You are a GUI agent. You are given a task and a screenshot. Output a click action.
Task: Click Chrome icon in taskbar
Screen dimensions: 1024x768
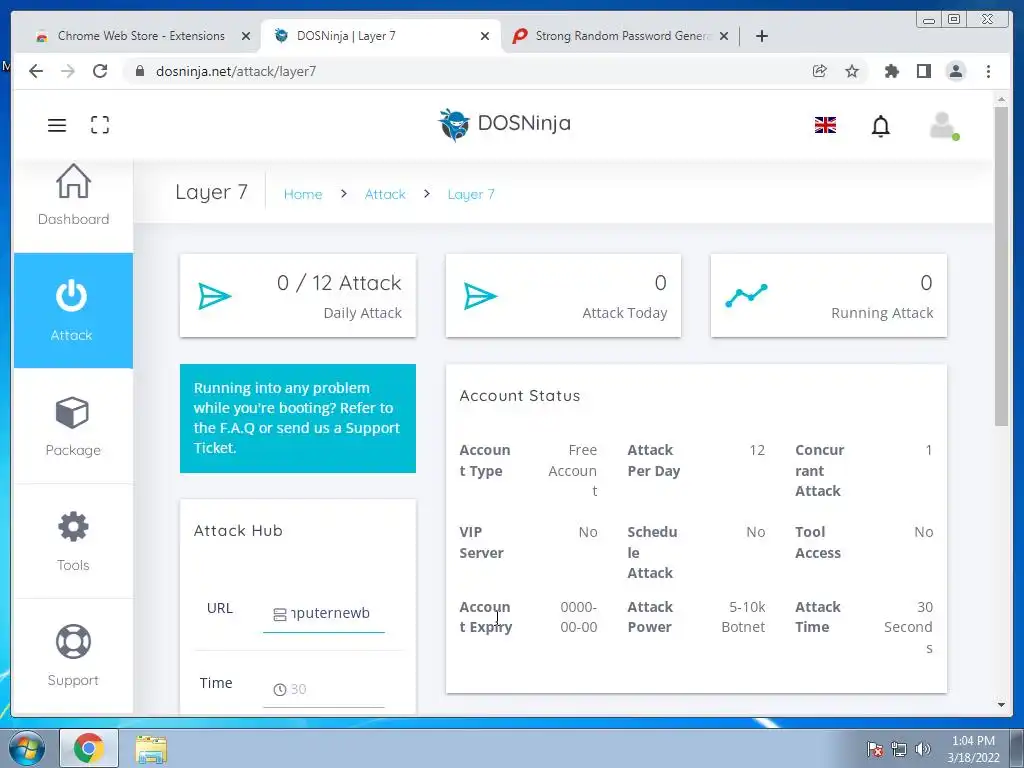pyautogui.click(x=89, y=748)
